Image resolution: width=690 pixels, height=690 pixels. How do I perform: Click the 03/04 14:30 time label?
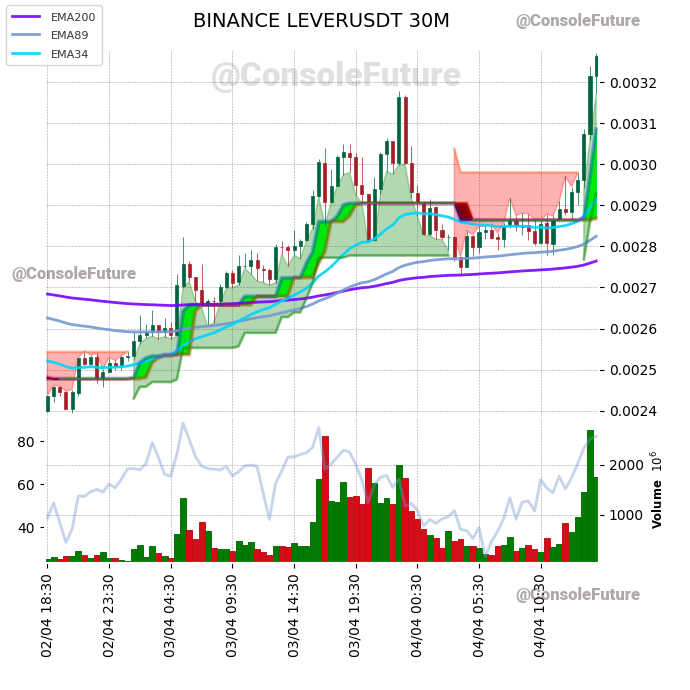tap(294, 616)
